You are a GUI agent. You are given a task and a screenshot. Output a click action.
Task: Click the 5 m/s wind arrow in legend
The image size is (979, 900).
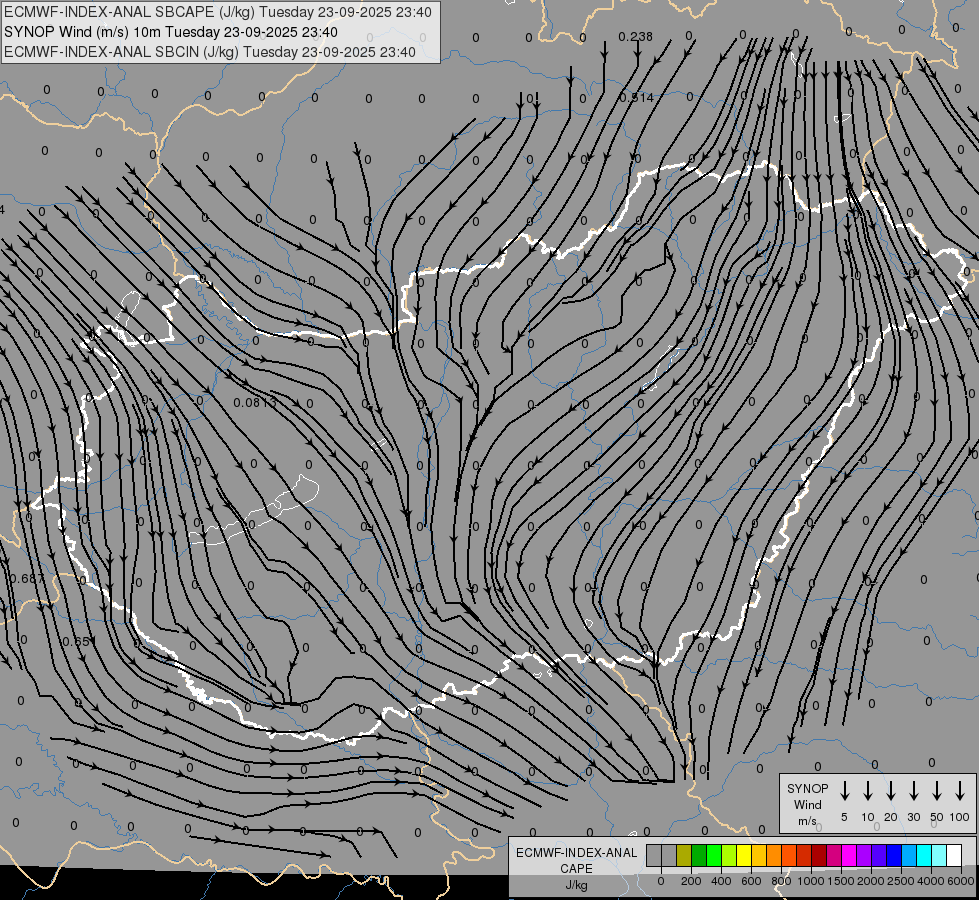pyautogui.click(x=845, y=791)
